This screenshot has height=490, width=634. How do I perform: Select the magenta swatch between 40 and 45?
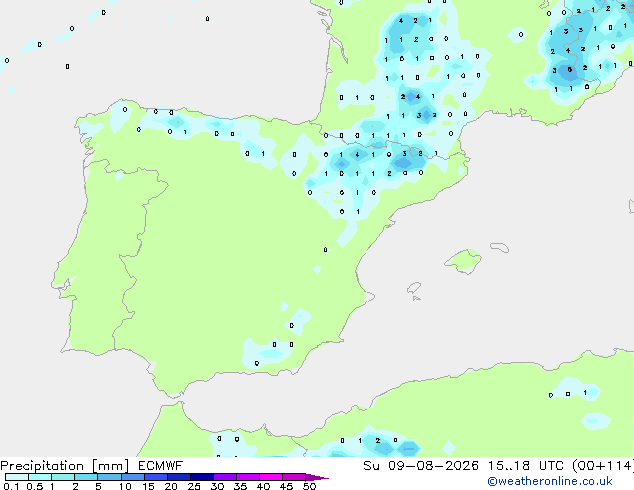(271, 477)
